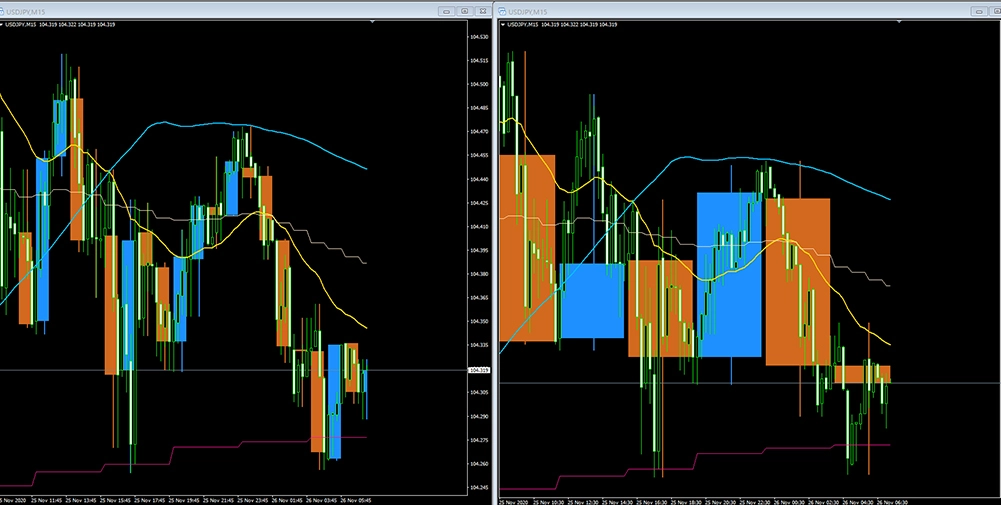Image resolution: width=1001 pixels, height=505 pixels.
Task: Click the 104.455 price axis label
Action: [x=479, y=155]
